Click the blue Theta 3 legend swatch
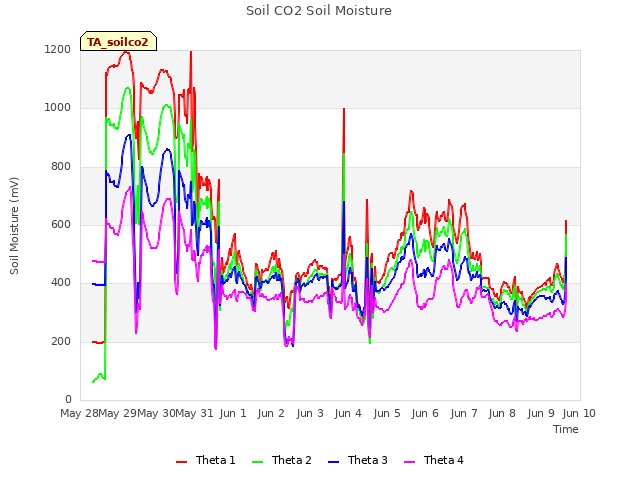Screen dimensions: 640x480 point(333,462)
